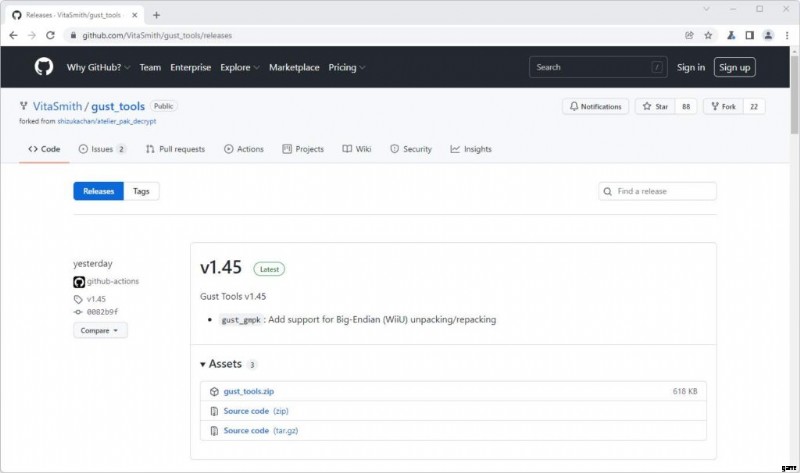Switch to the Tags view
Screen dimensions: 800x473
[141, 191]
